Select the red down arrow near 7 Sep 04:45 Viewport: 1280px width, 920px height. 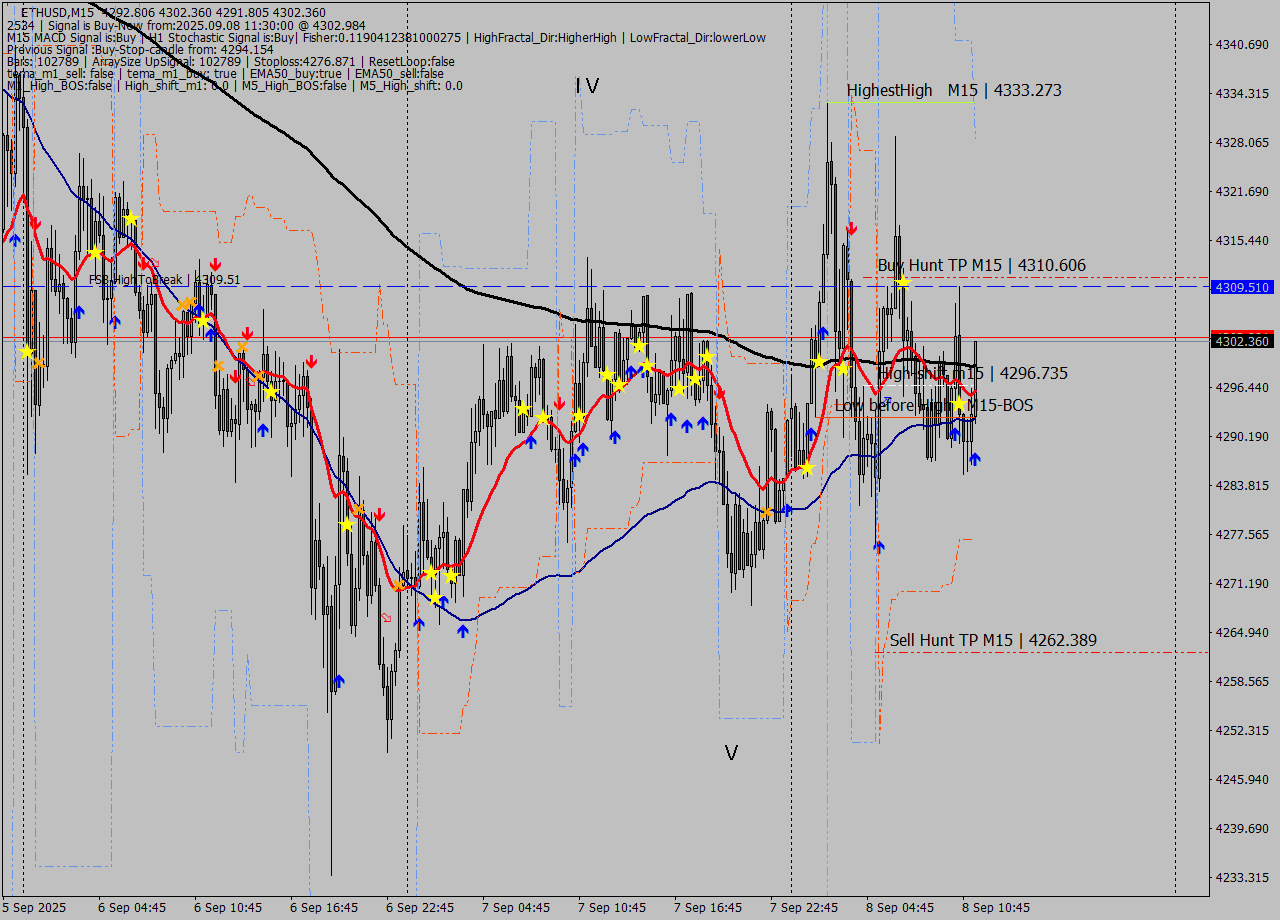(558, 402)
